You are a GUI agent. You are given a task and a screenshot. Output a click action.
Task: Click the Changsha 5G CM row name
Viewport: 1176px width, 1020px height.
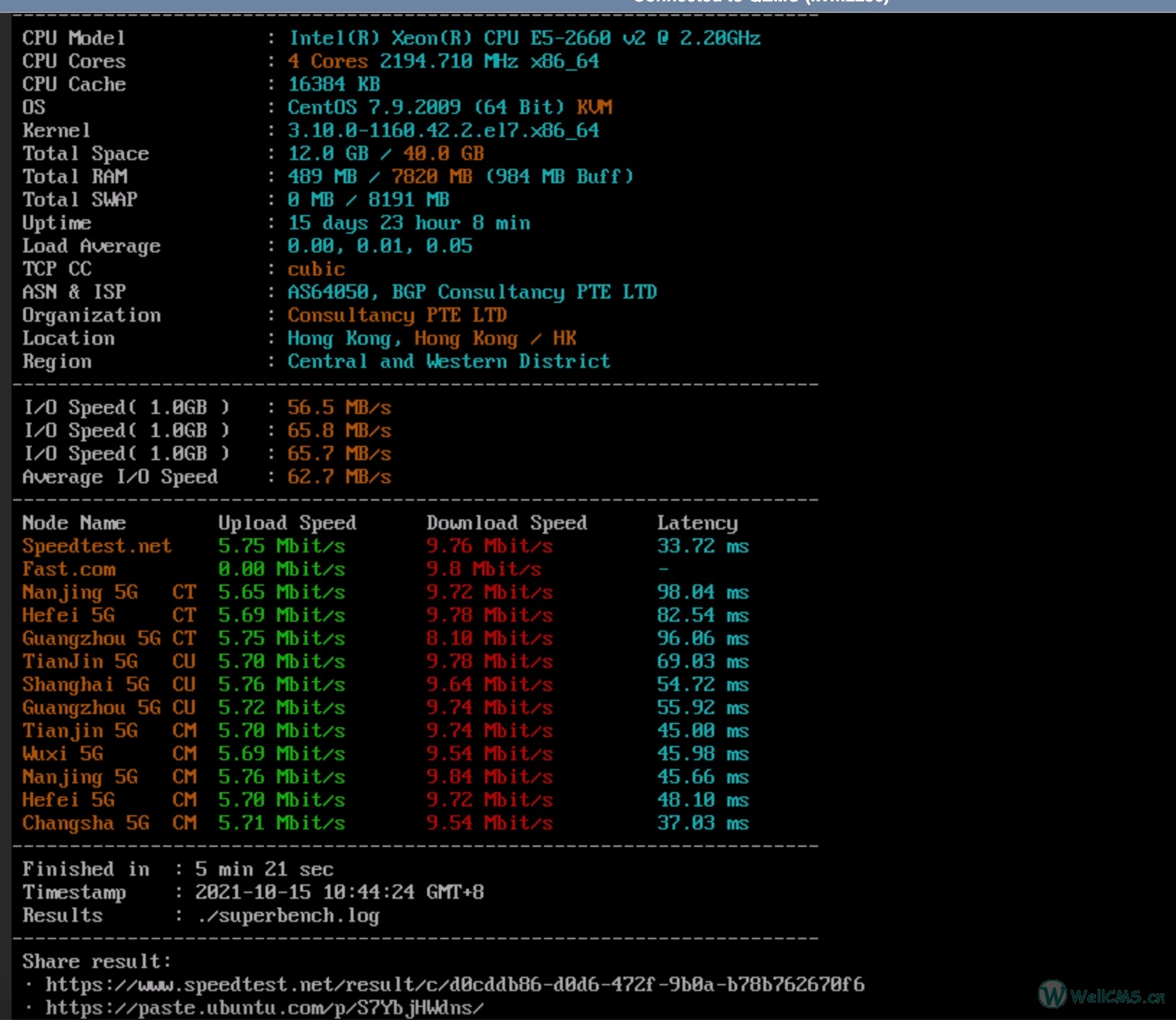coord(108,823)
